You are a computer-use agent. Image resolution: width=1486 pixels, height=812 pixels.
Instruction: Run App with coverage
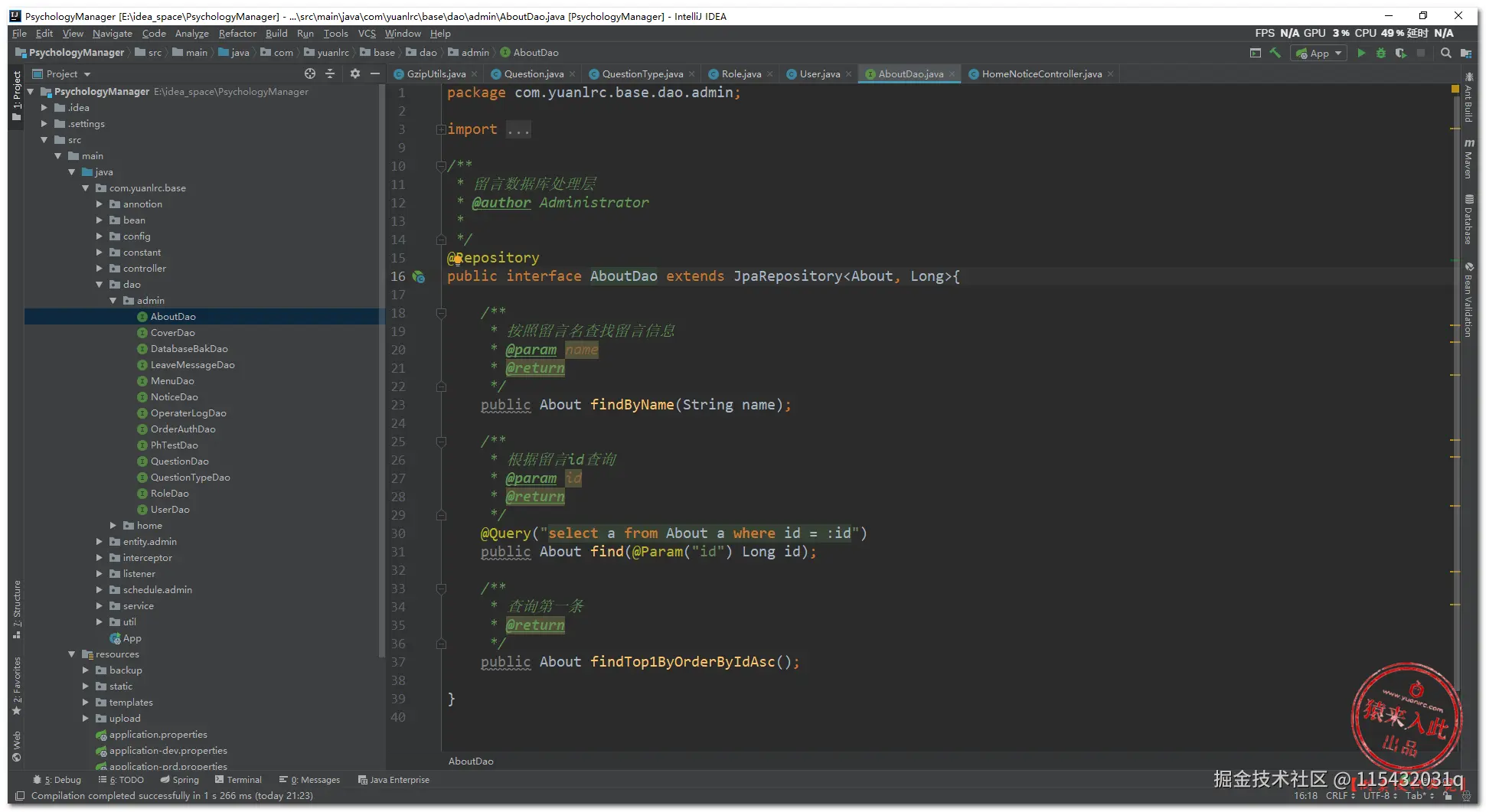click(x=1400, y=53)
